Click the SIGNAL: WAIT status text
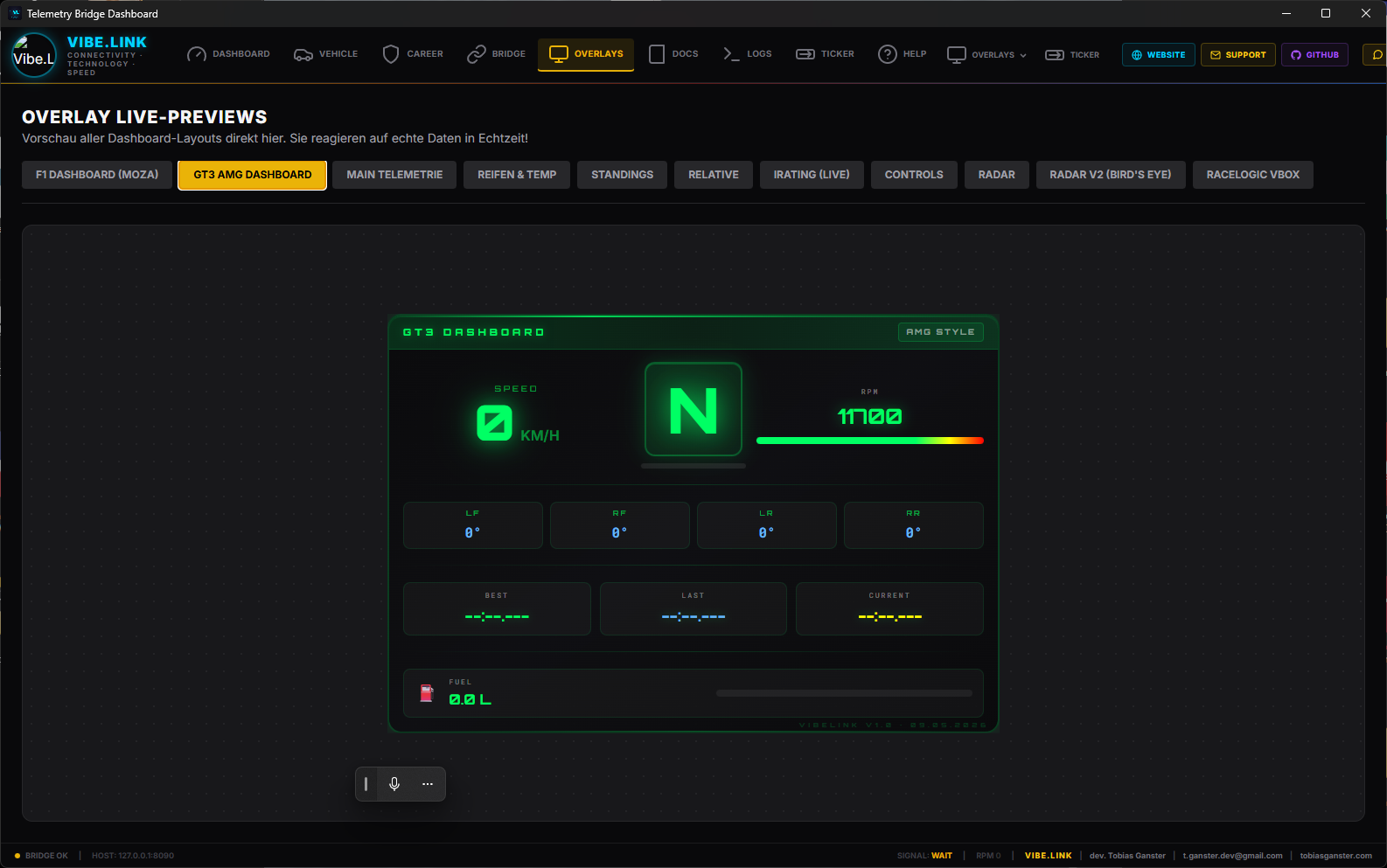 pyautogui.click(x=924, y=856)
